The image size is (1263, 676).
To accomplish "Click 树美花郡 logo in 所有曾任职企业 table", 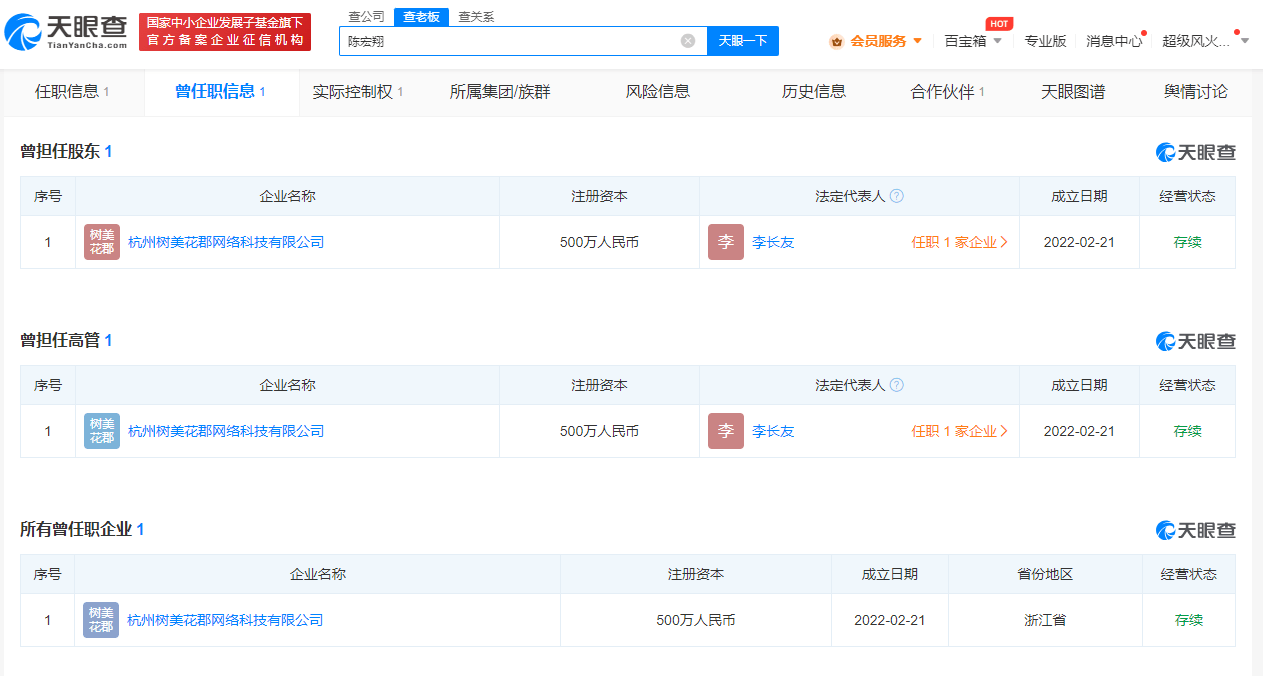I will 101,620.
